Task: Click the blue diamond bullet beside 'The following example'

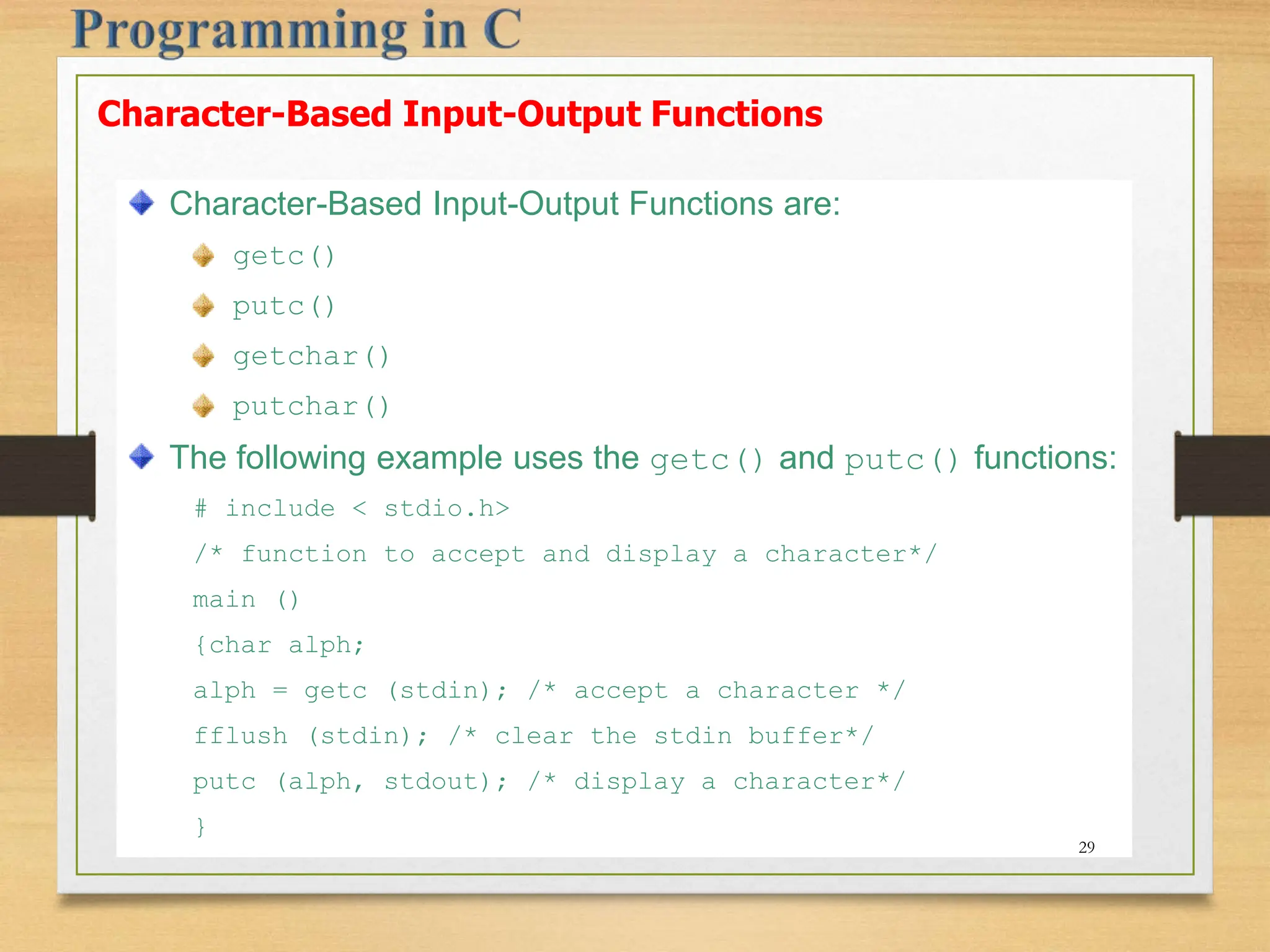Action: pos(141,457)
